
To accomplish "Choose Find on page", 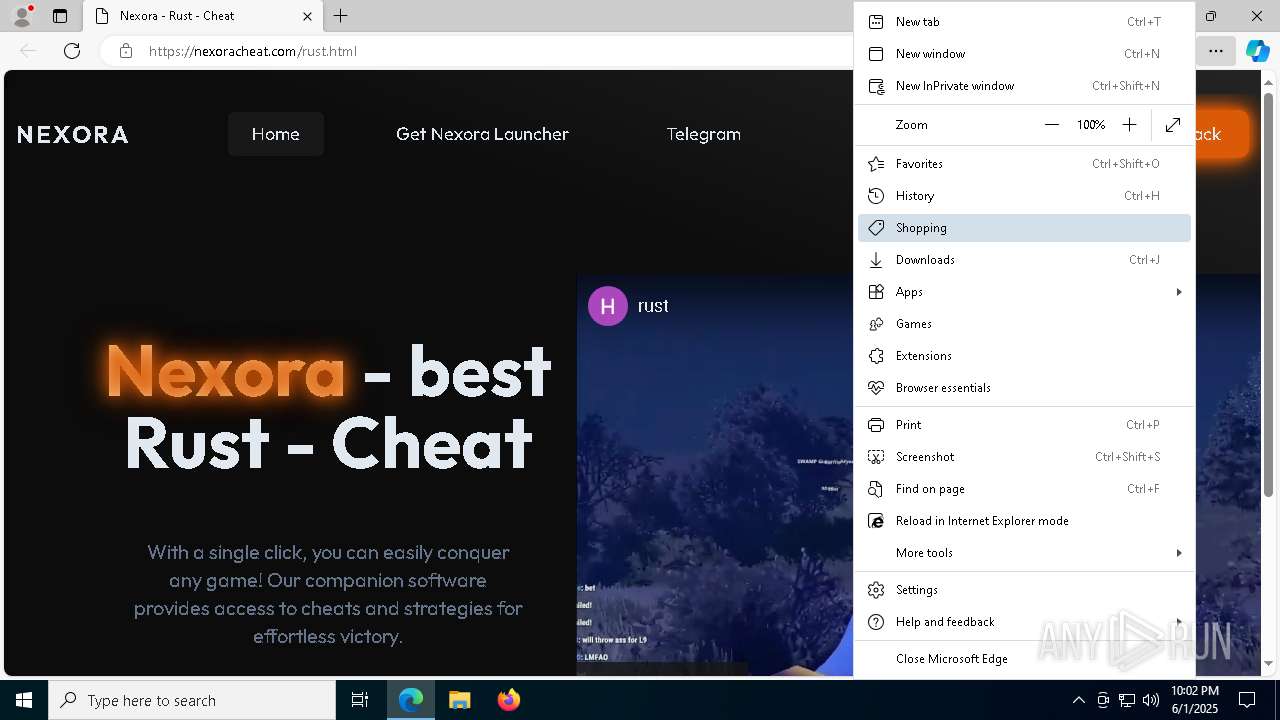I will point(1024,489).
